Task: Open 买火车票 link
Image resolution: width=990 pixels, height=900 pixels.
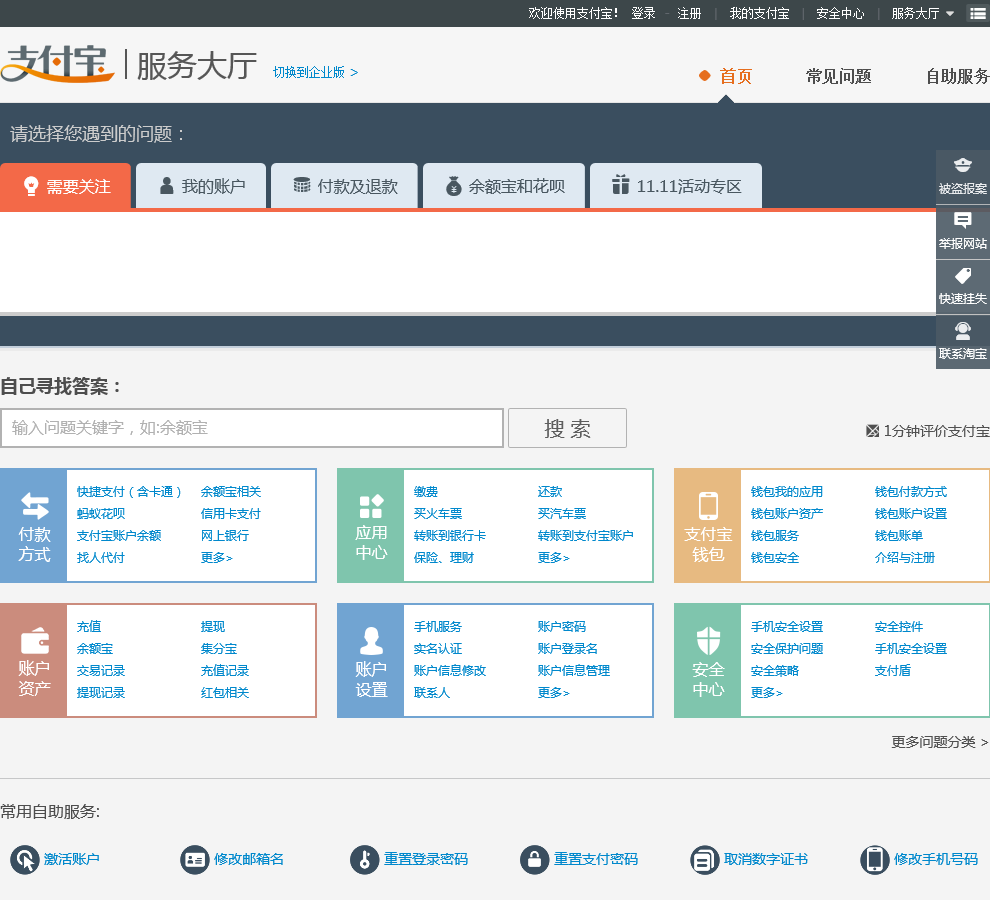Action: point(438,514)
